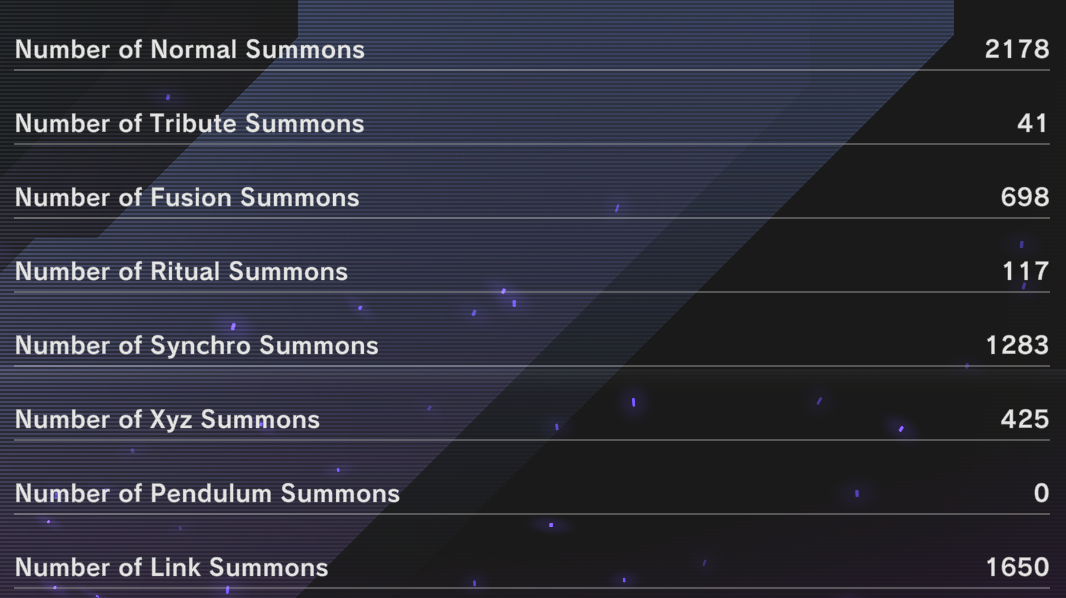The height and width of the screenshot is (598, 1066).
Task: Click the 41 tribute summons count
Action: coord(1032,124)
